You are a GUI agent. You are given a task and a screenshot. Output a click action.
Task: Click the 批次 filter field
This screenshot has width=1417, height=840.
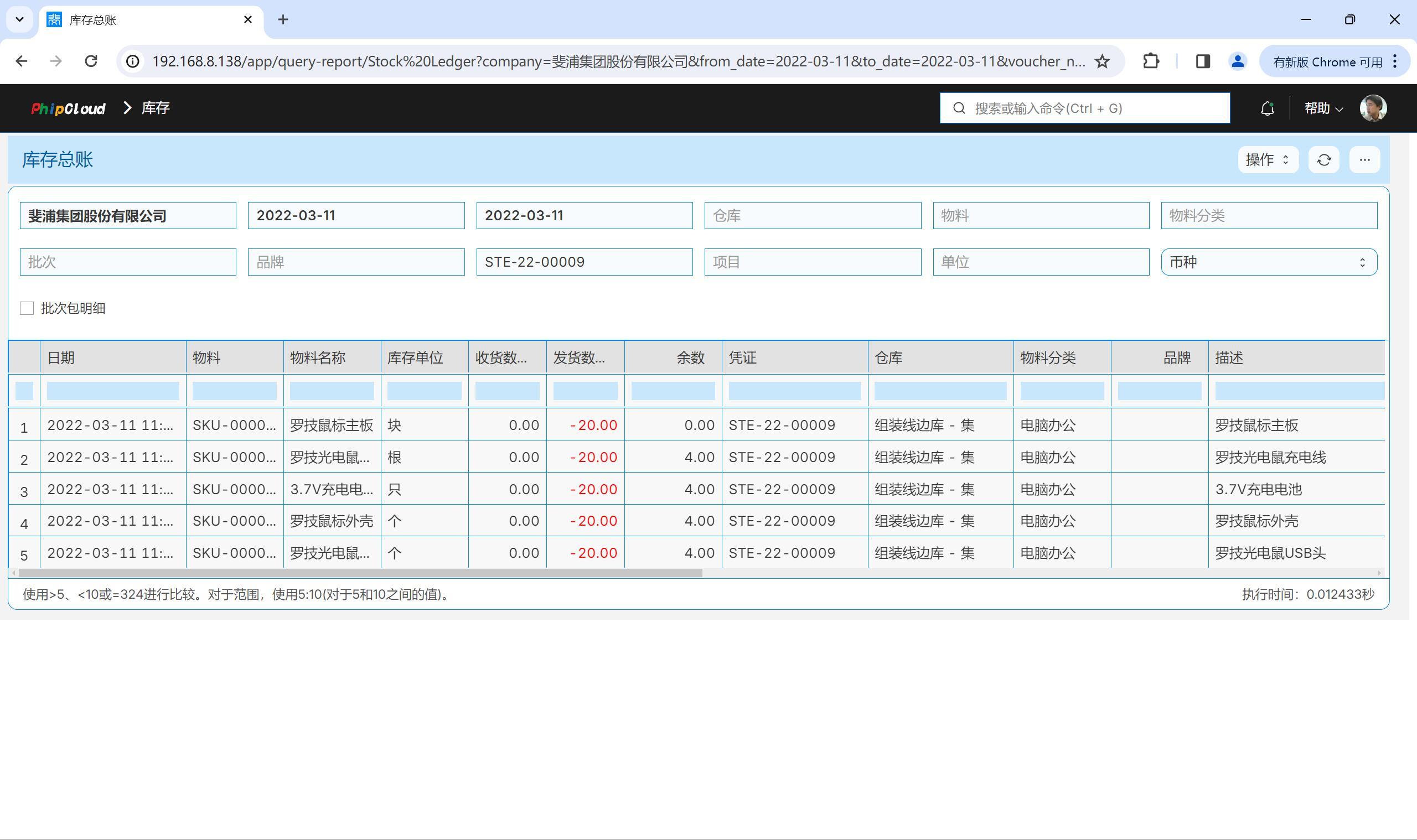click(128, 262)
